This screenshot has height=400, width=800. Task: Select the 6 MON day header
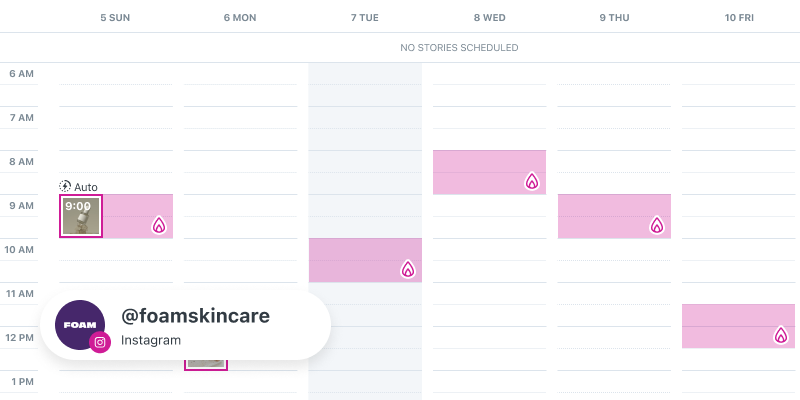pyautogui.click(x=240, y=18)
